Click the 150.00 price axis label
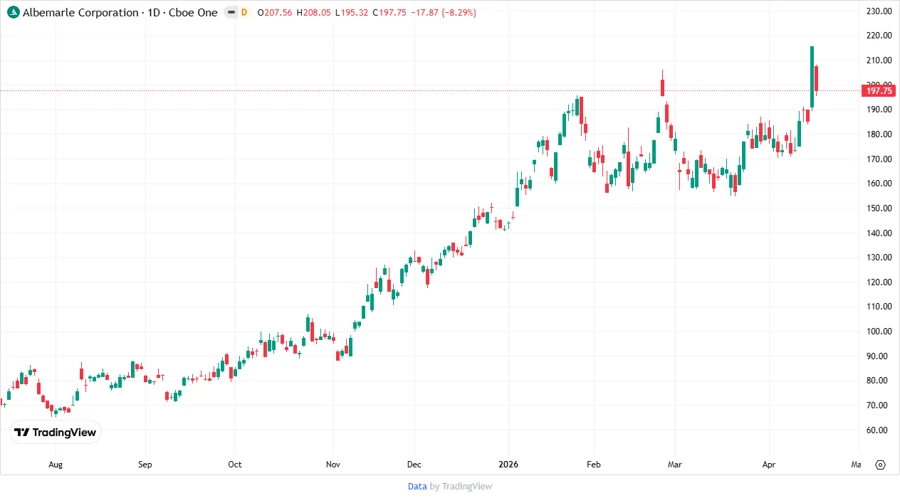Screen dimensions: 900x498 879,208
